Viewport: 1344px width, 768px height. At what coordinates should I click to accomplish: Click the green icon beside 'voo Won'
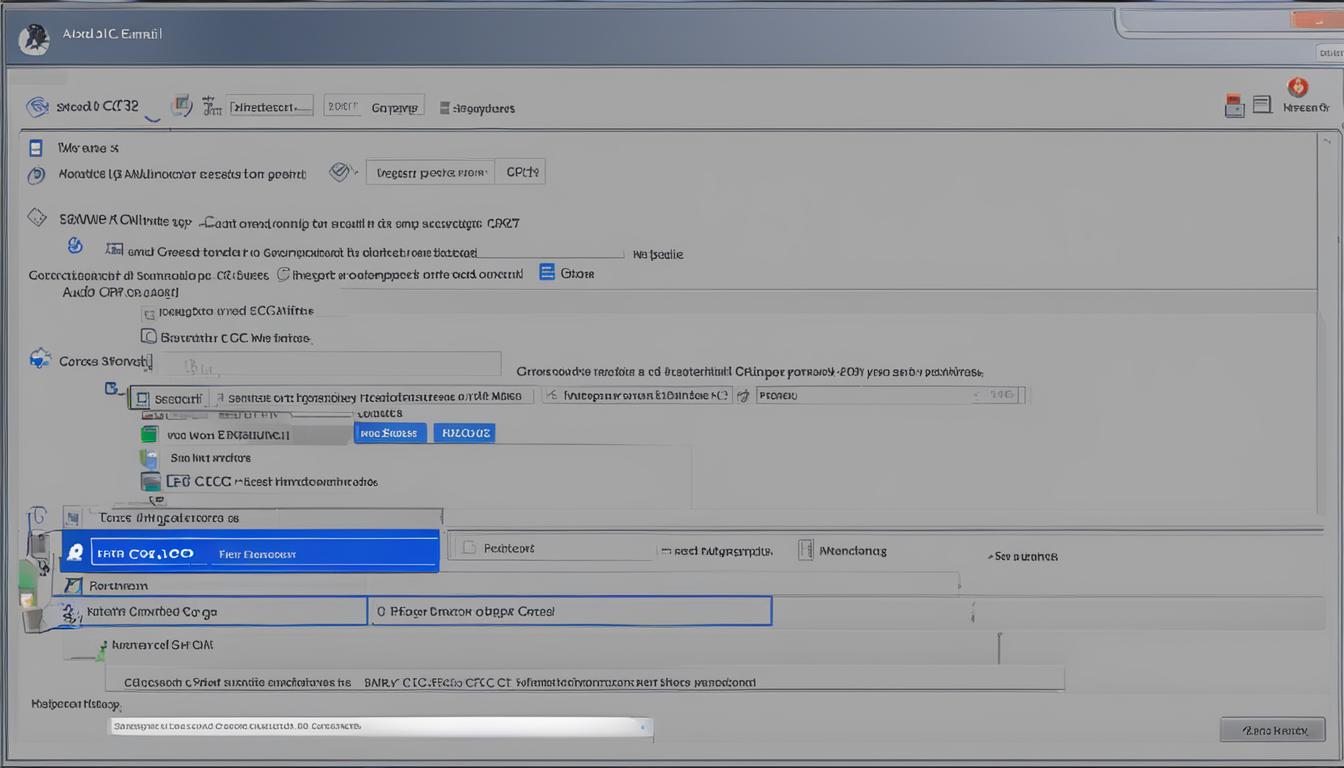click(x=149, y=434)
